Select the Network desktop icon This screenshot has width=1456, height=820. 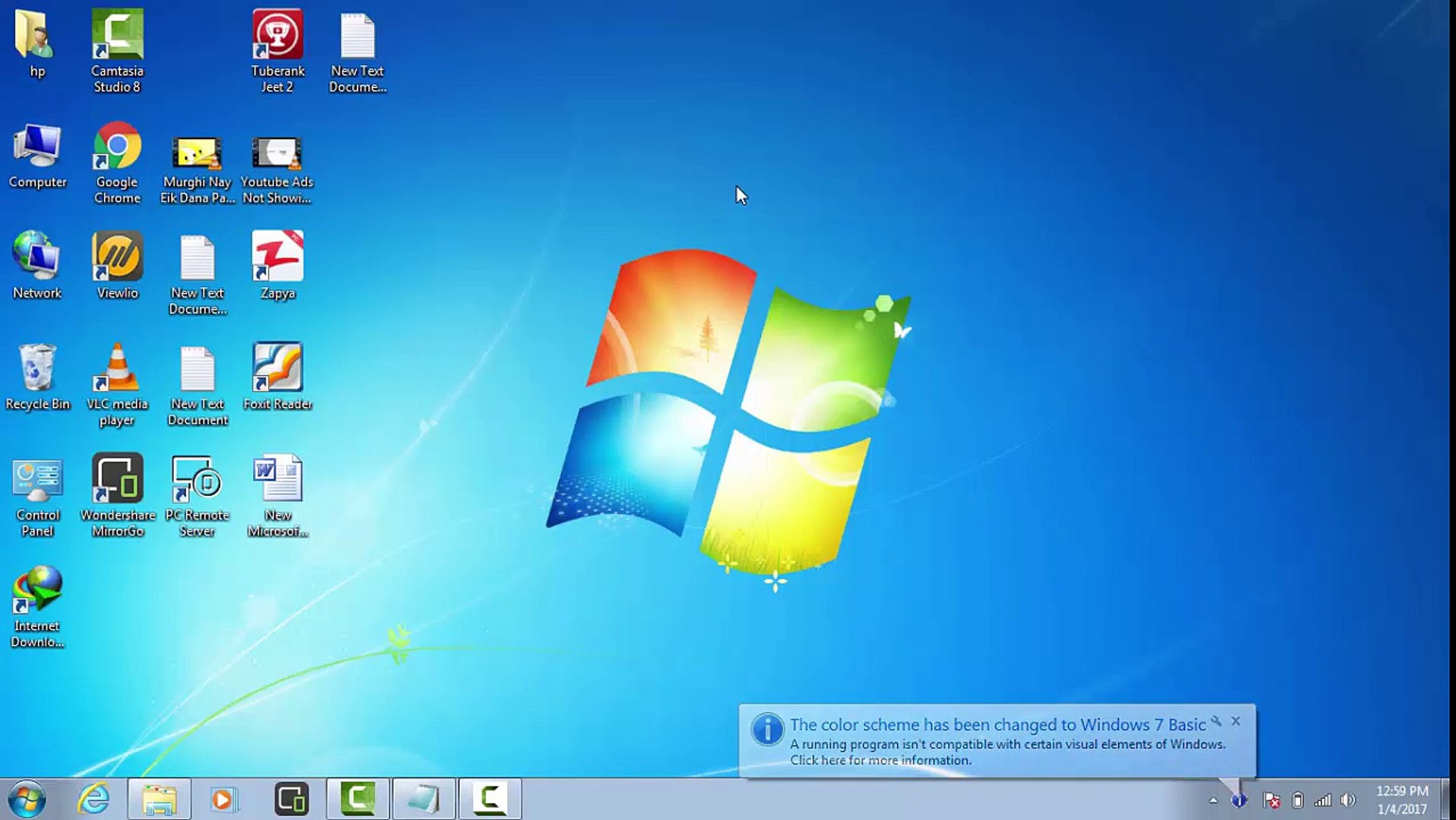tap(37, 266)
